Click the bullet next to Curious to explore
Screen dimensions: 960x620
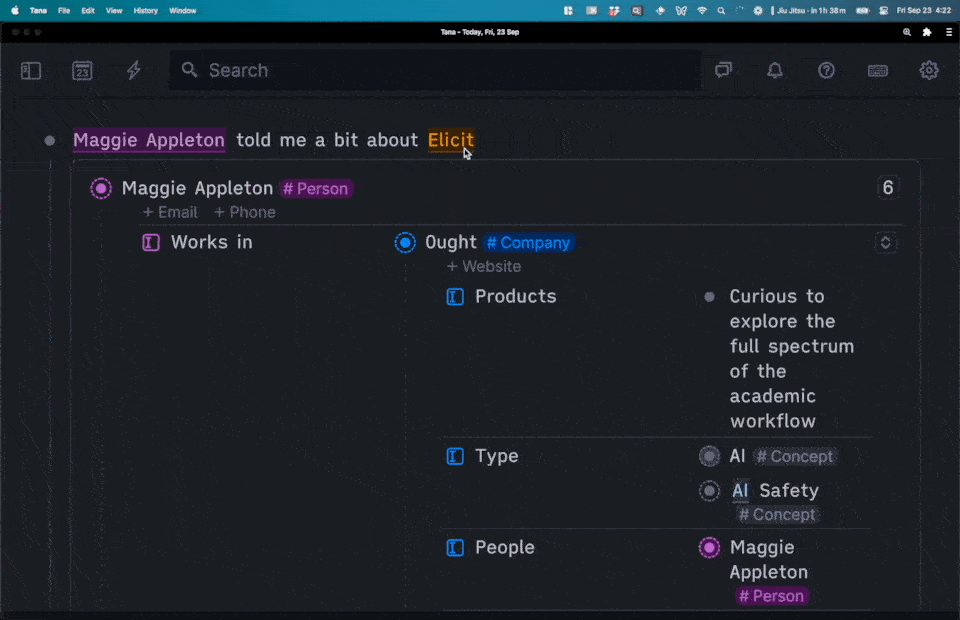point(709,297)
